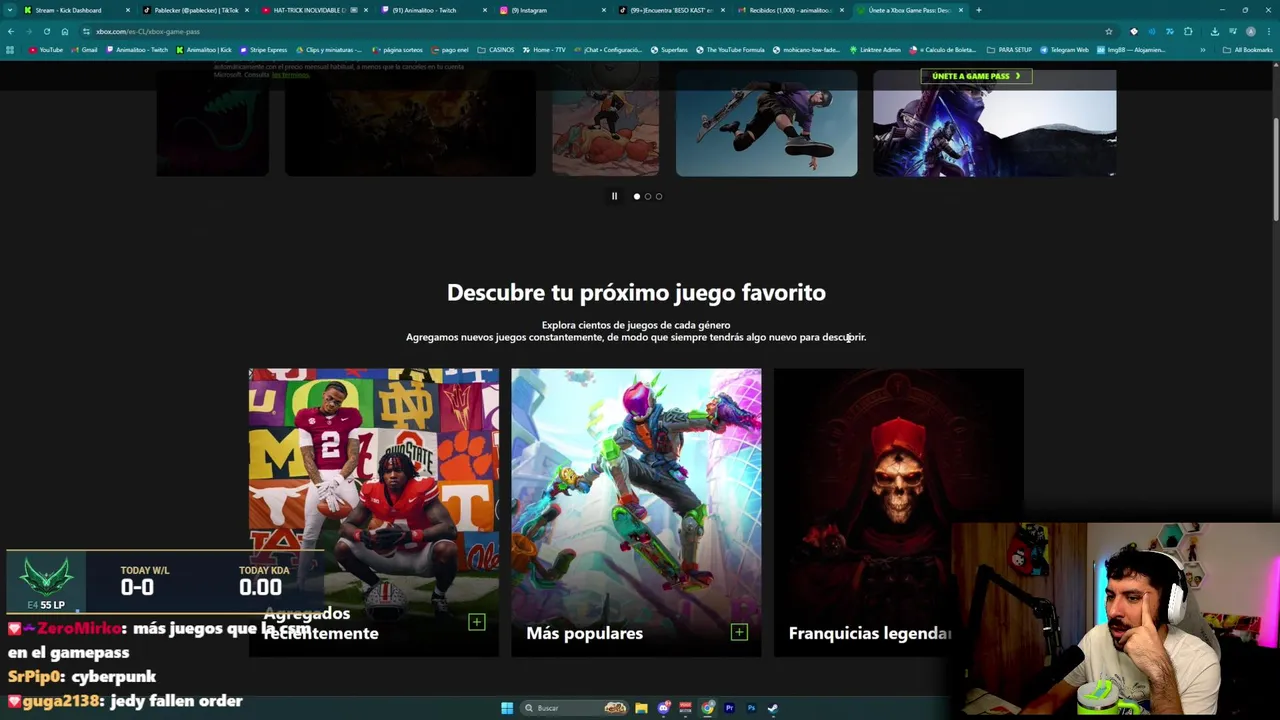Screen dimensions: 1280x720
Task: Open the Animalitoo - Twitch bookmark
Action: point(138,50)
